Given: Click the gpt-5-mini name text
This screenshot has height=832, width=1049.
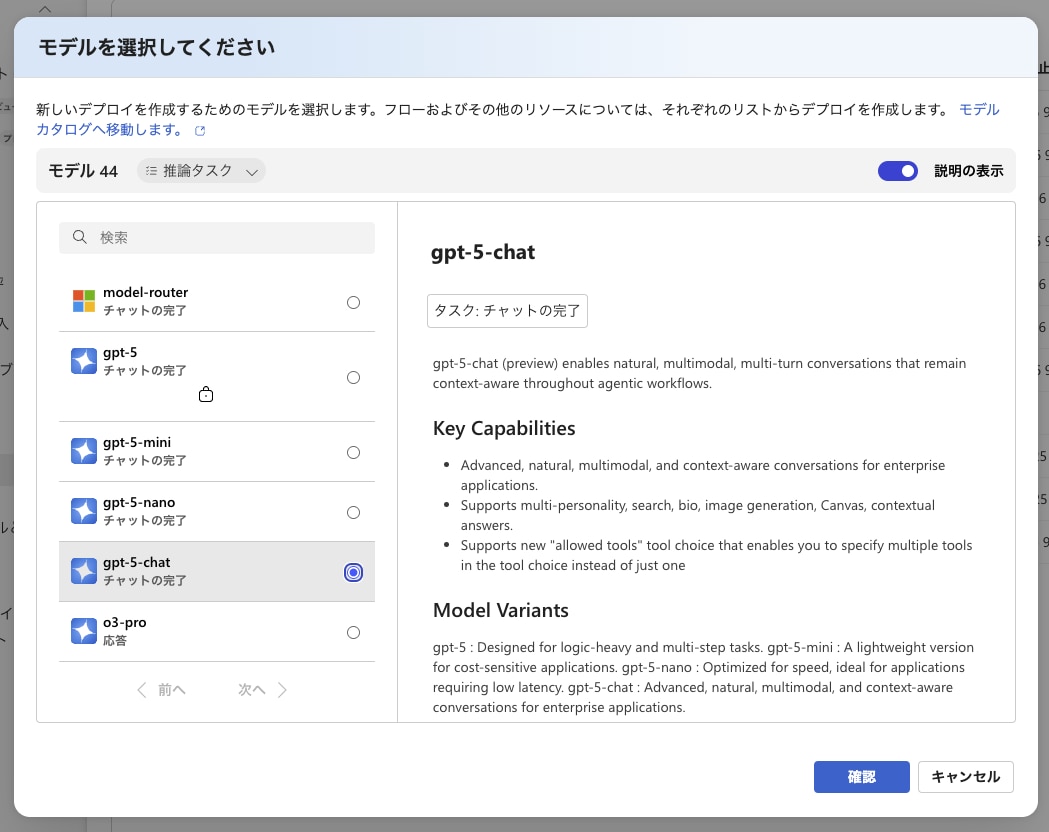Looking at the screenshot, I should pos(136,442).
